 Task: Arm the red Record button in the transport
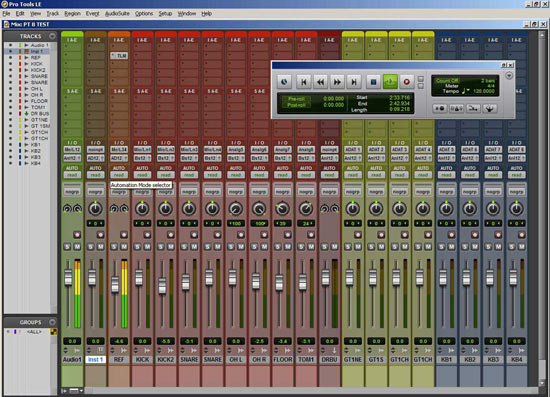point(407,82)
